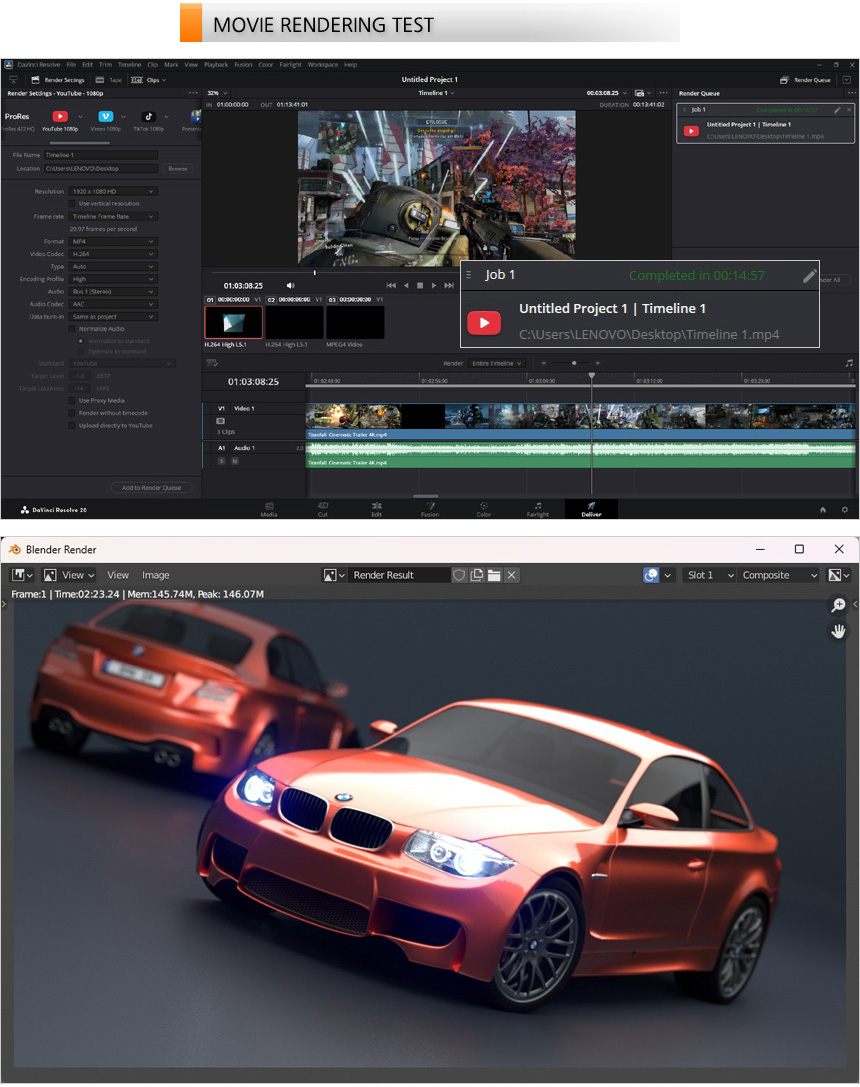This screenshot has height=1087, width=860.
Task: Choose the Vimeo 1080p preset icon
Action: tap(105, 117)
